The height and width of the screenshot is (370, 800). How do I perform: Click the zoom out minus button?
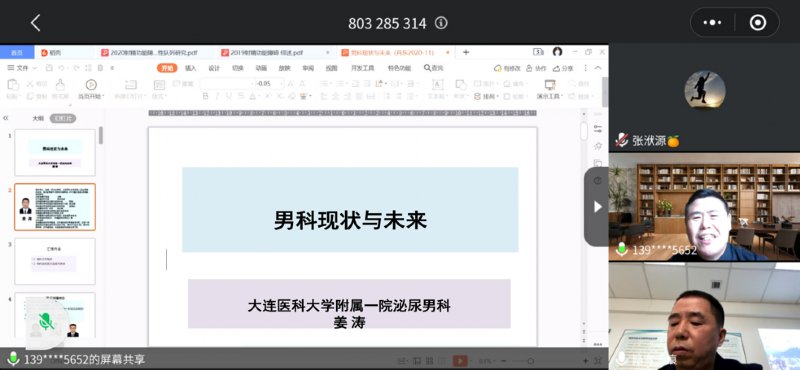(504, 361)
